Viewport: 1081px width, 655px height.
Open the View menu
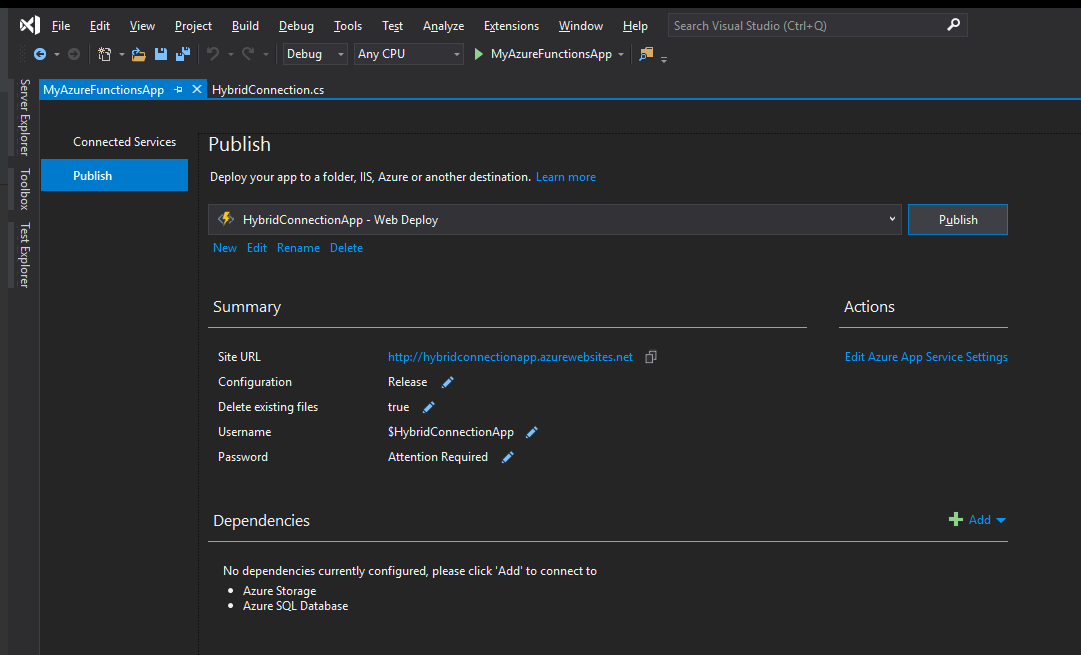pyautogui.click(x=142, y=26)
